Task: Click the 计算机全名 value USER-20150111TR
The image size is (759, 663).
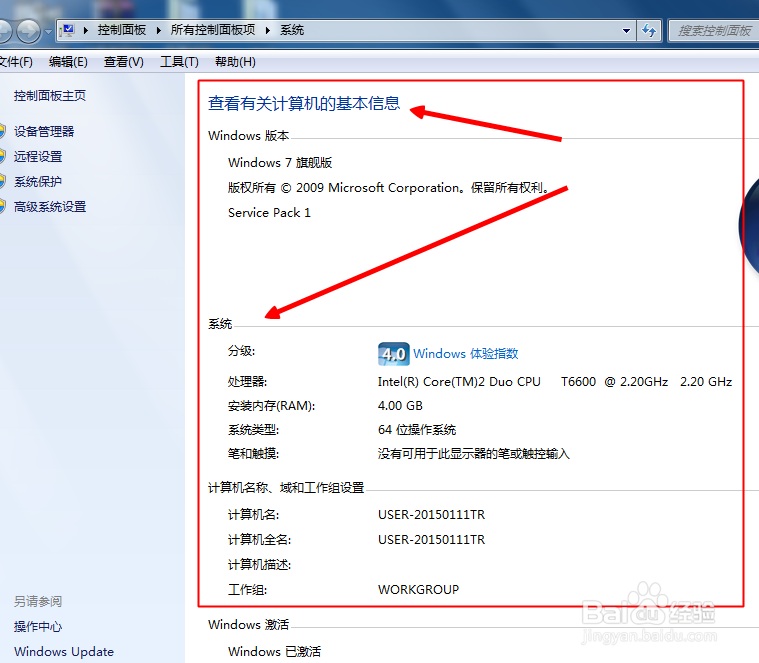Action: tap(431, 540)
